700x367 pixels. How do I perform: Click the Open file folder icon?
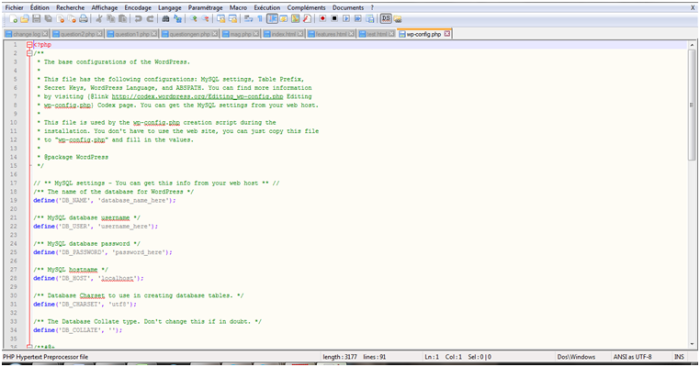click(25, 19)
